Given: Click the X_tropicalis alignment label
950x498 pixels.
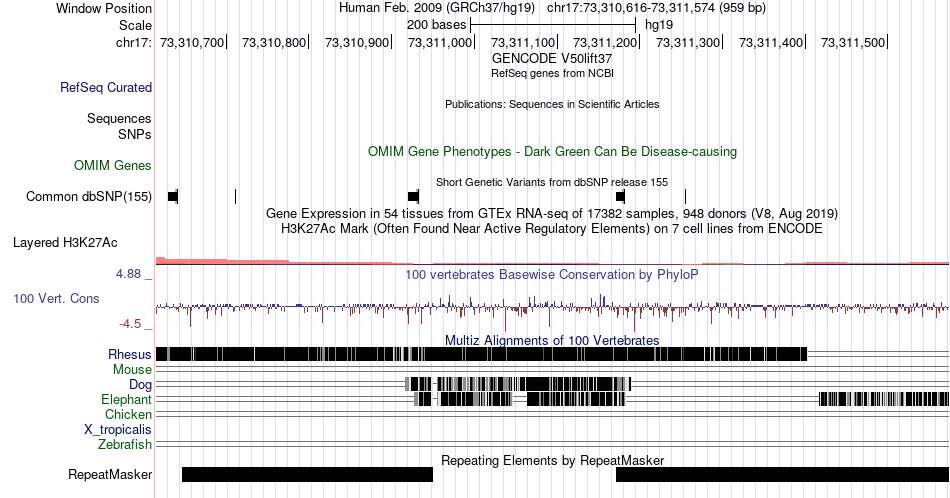Looking at the screenshot, I should pyautogui.click(x=118, y=430).
